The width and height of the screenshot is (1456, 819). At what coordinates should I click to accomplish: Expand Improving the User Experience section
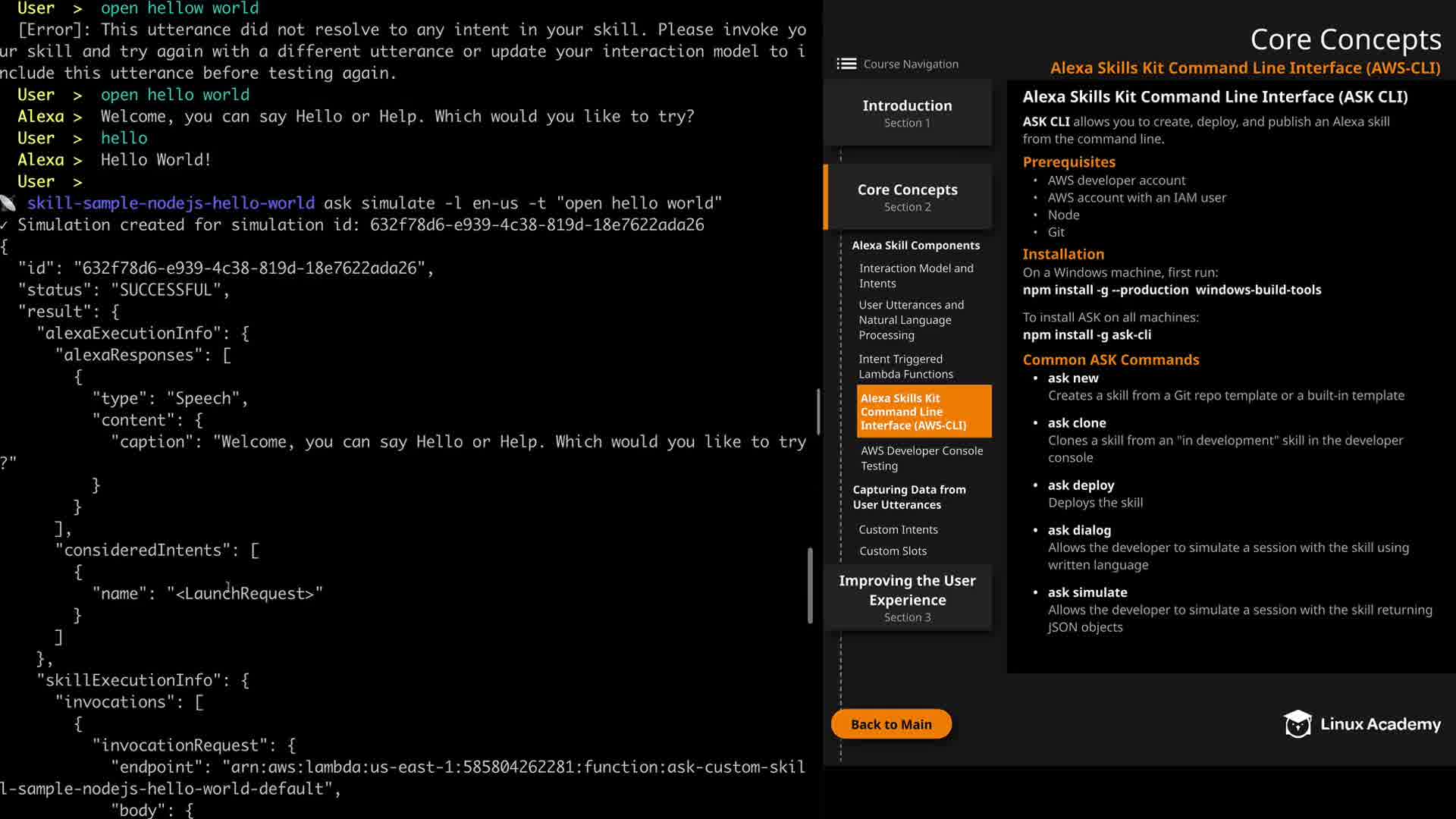[907, 598]
